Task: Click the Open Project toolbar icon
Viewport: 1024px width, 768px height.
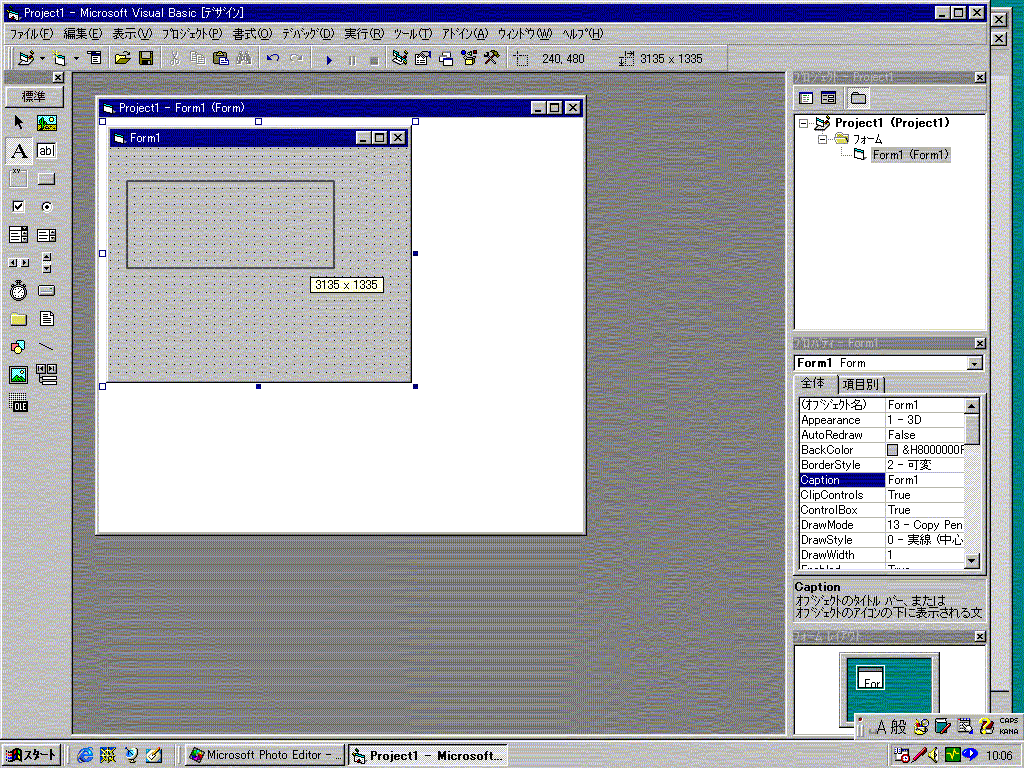Action: click(122, 59)
